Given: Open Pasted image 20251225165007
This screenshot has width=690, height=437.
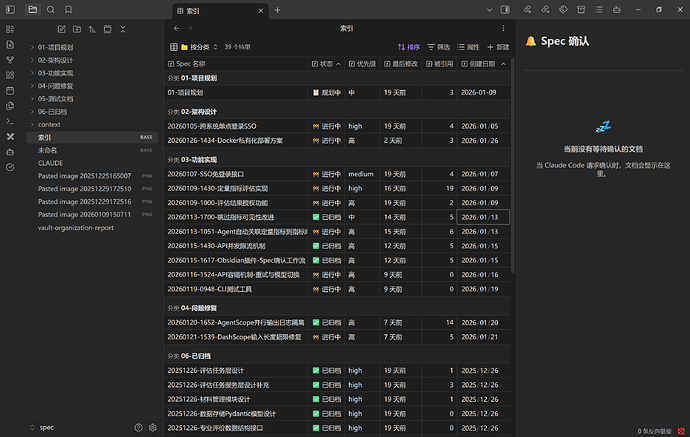Looking at the screenshot, I should point(92,176).
